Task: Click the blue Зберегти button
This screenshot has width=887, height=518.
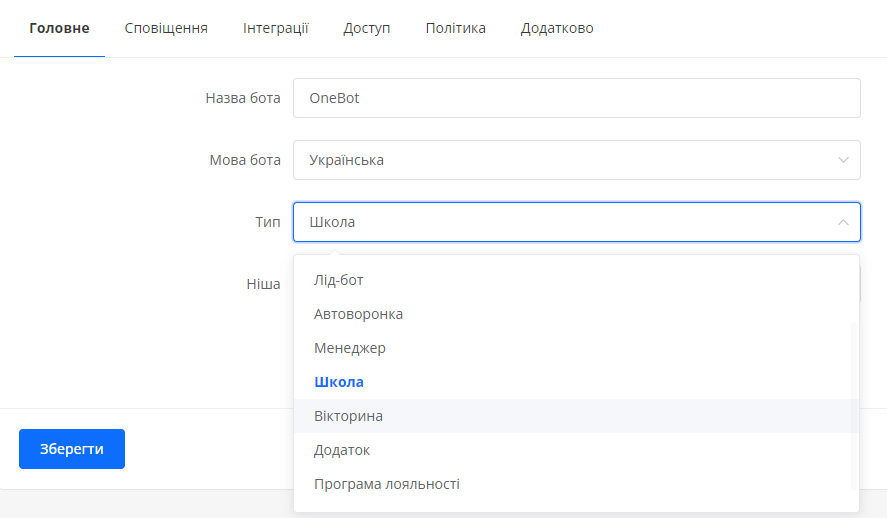Action: click(x=72, y=449)
